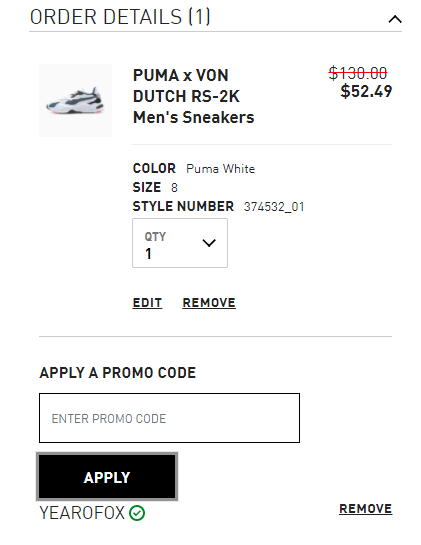Click the EDIT link for the sneakers

pos(147,303)
